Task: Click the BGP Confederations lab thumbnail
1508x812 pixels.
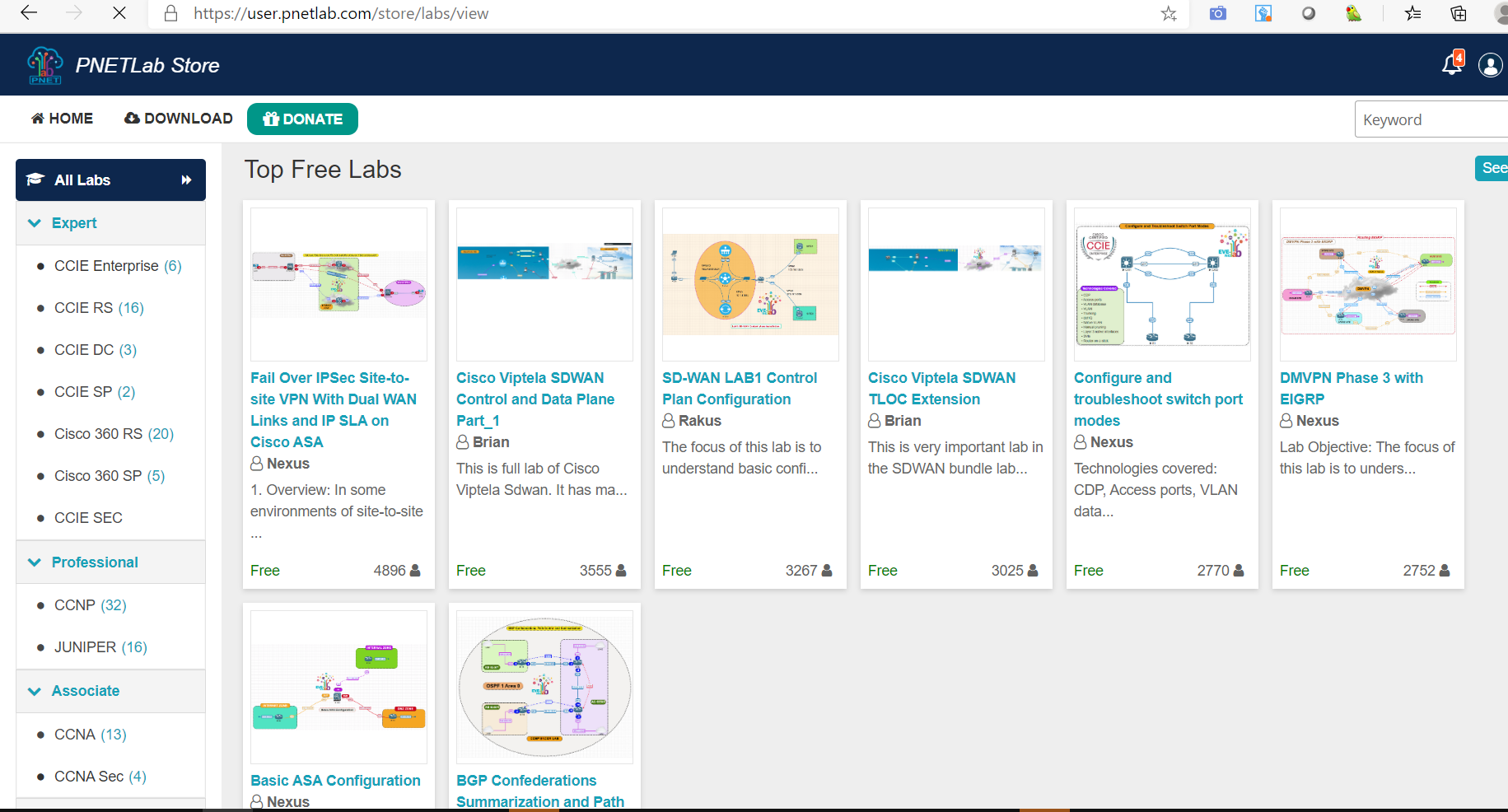Action: pos(544,688)
